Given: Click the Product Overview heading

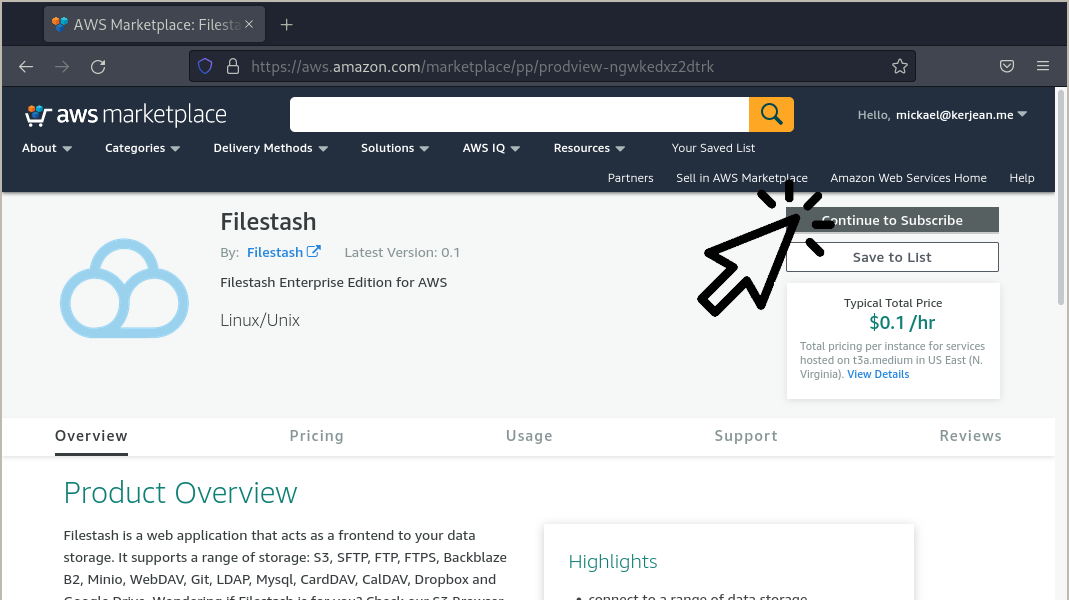Looking at the screenshot, I should 180,493.
